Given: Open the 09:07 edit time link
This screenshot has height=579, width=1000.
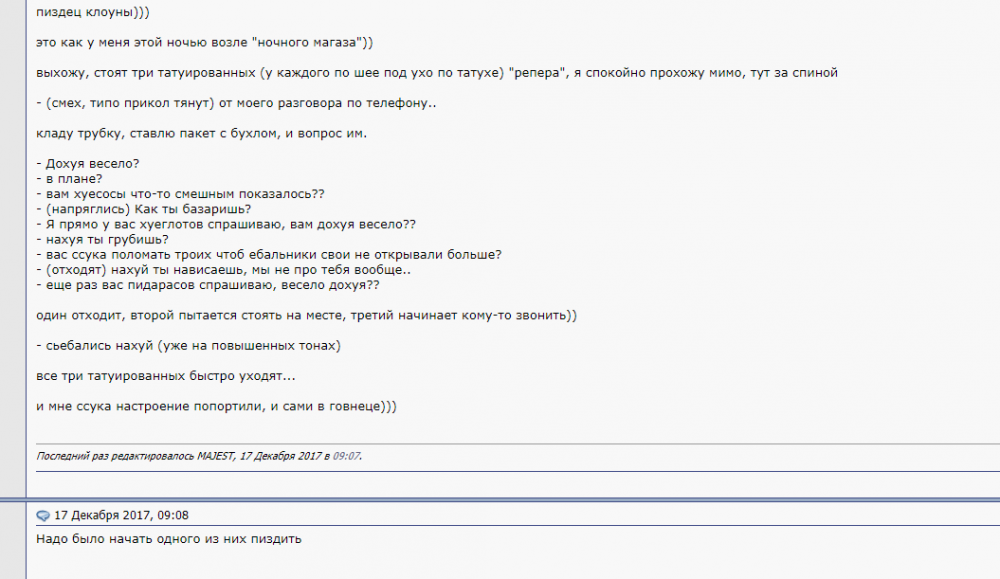Looking at the screenshot, I should point(346,456).
